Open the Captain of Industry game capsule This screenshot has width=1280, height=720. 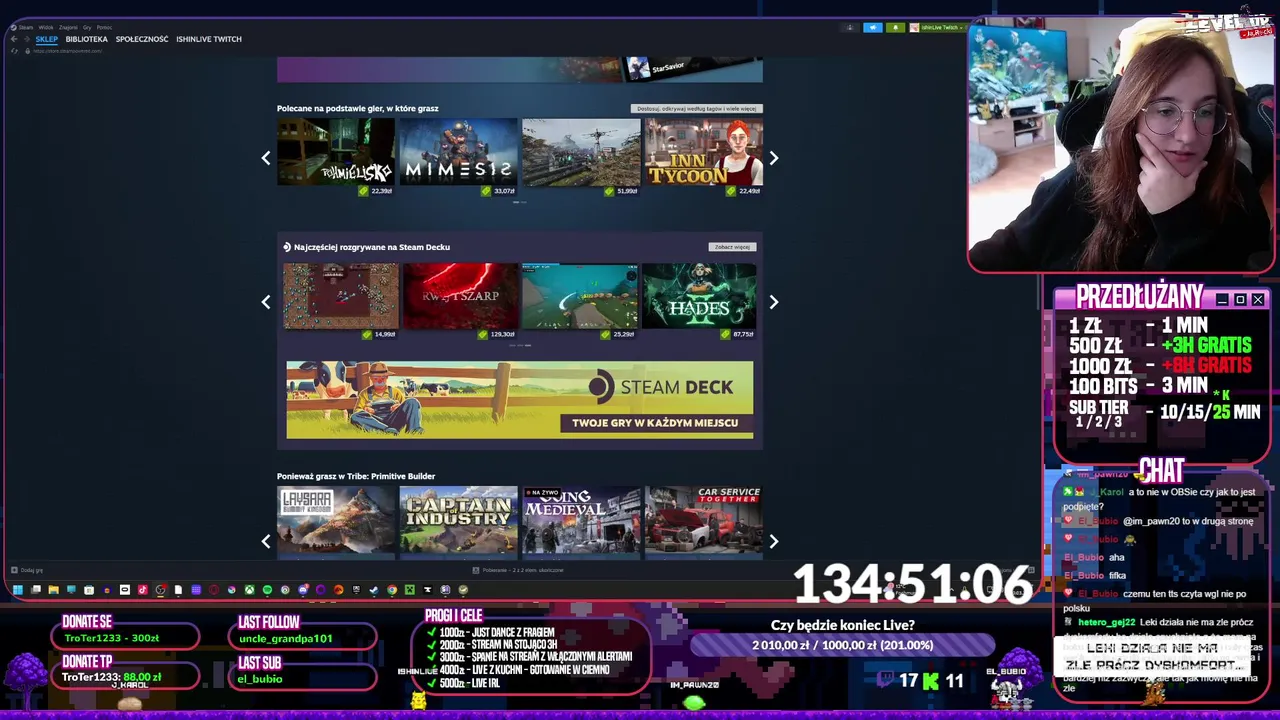click(458, 520)
